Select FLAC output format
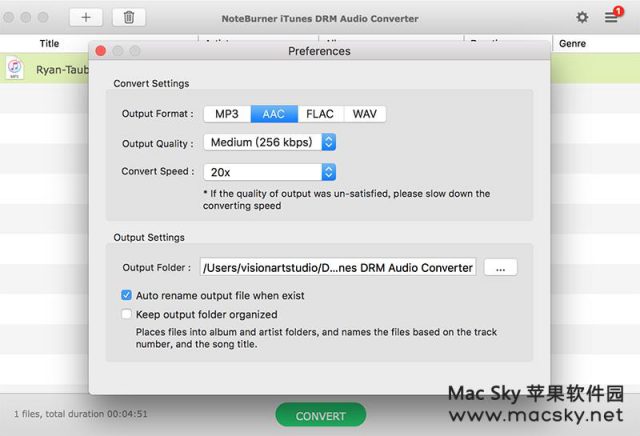This screenshot has width=640, height=436. [x=320, y=114]
